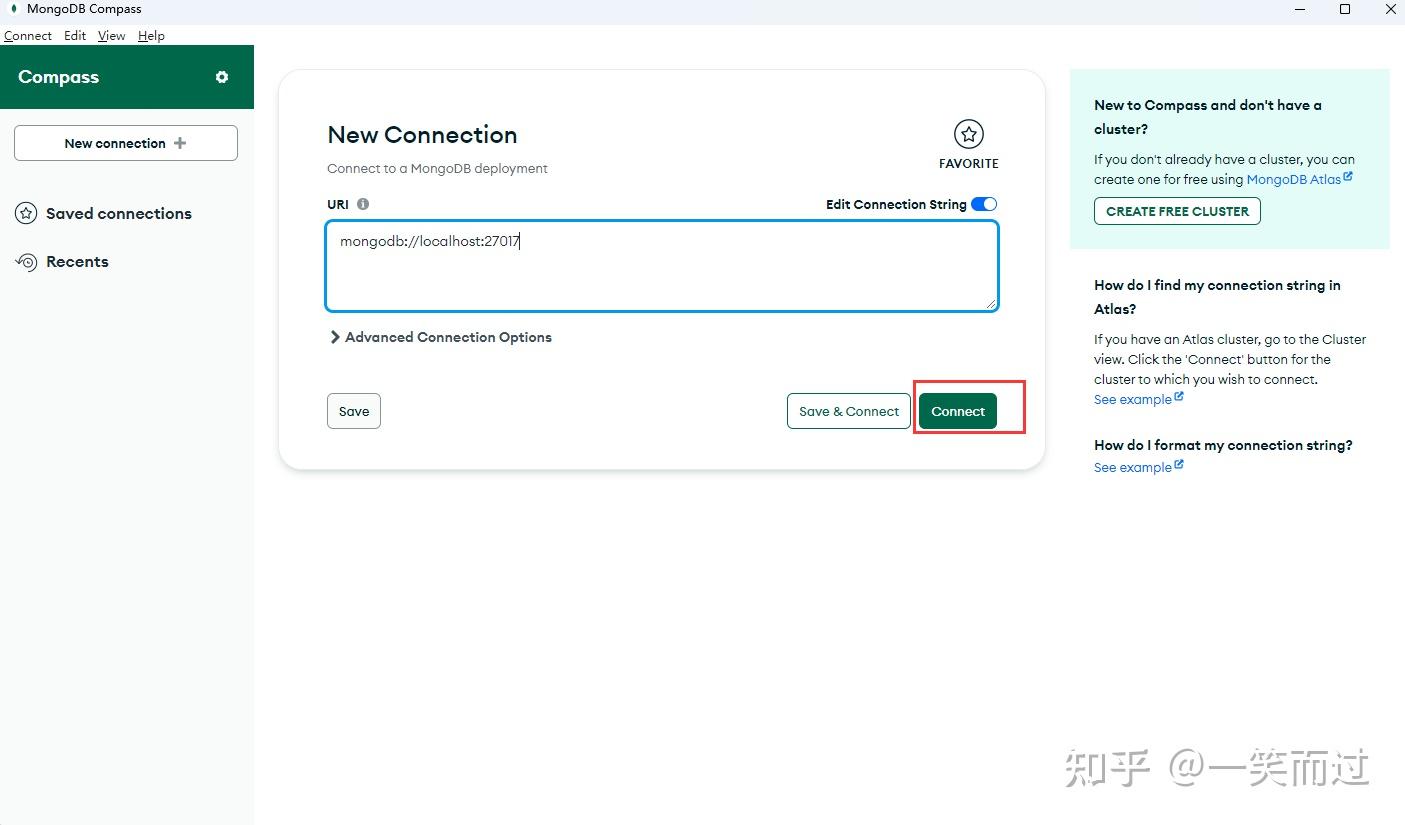Click Create Free Cluster button
1405x825 pixels.
[x=1177, y=211]
